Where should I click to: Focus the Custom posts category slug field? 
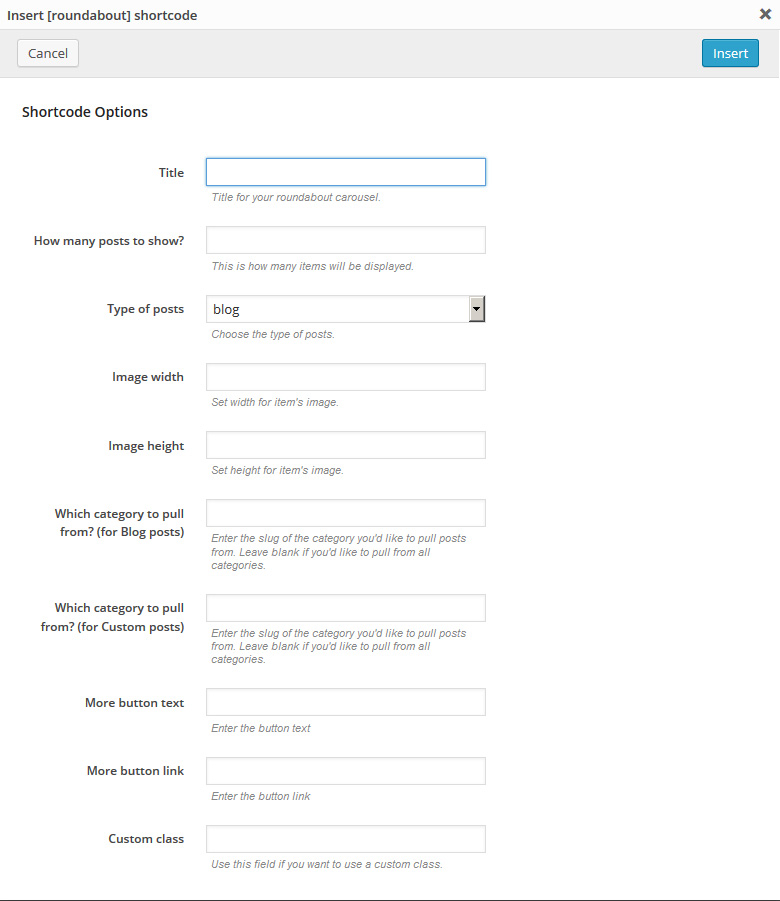(x=345, y=608)
